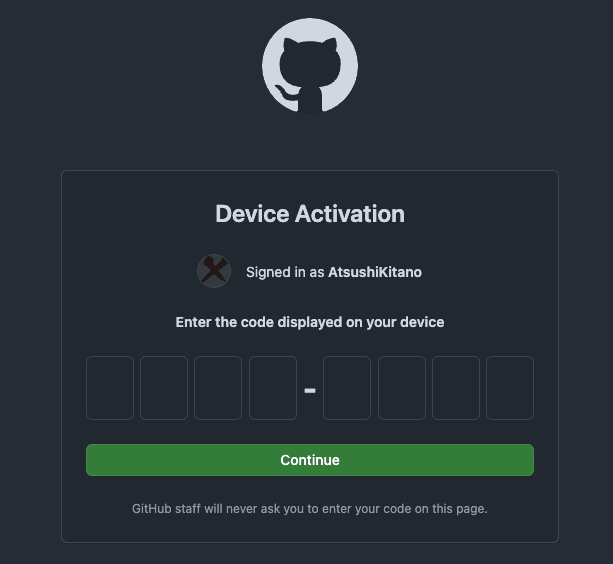613x564 pixels.
Task: Click the AtsushiKitano username text
Action: coord(375,272)
